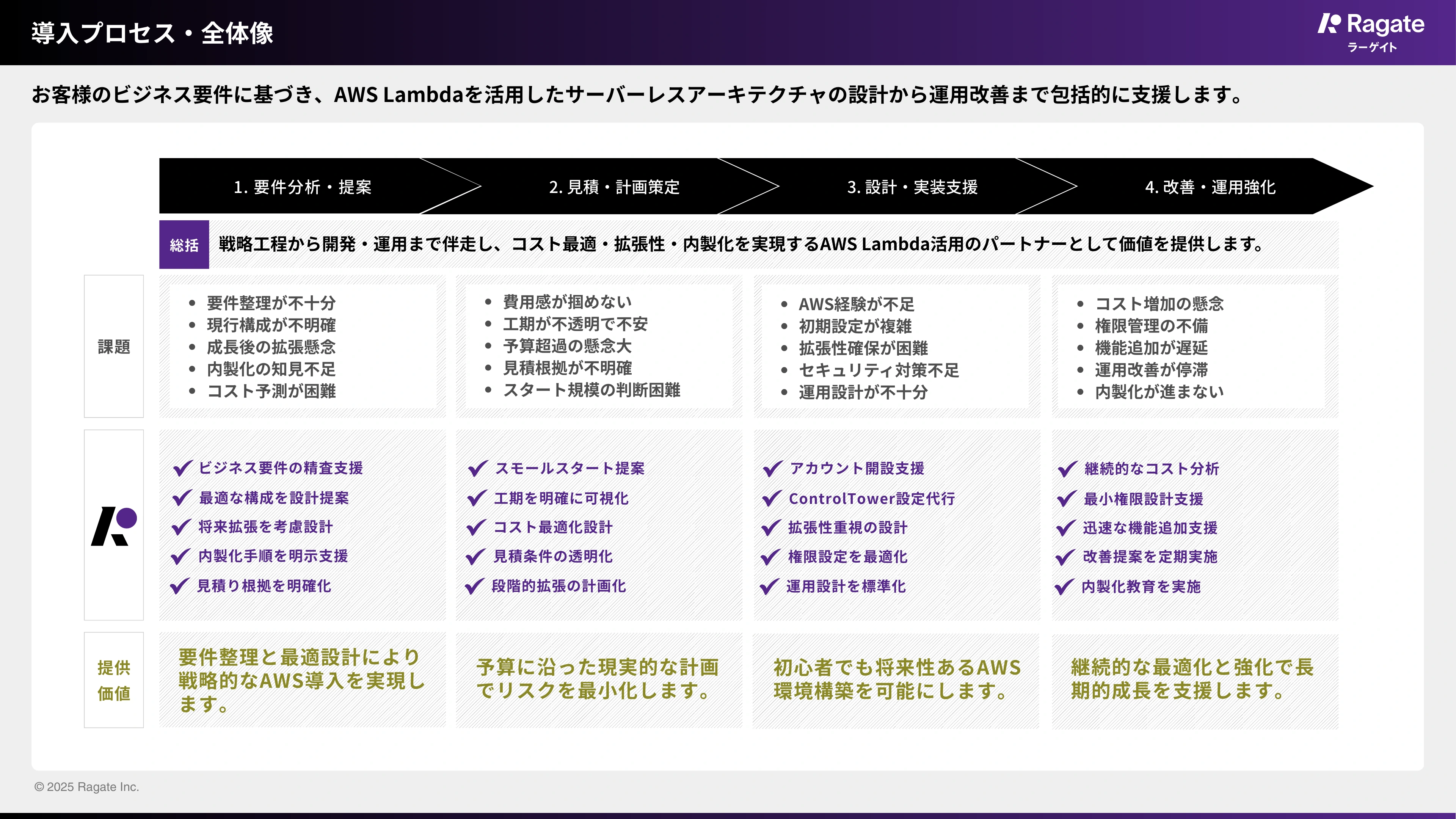1456x819 pixels.
Task: Click checkmark beside スモールスタート提案
Action: point(478,468)
